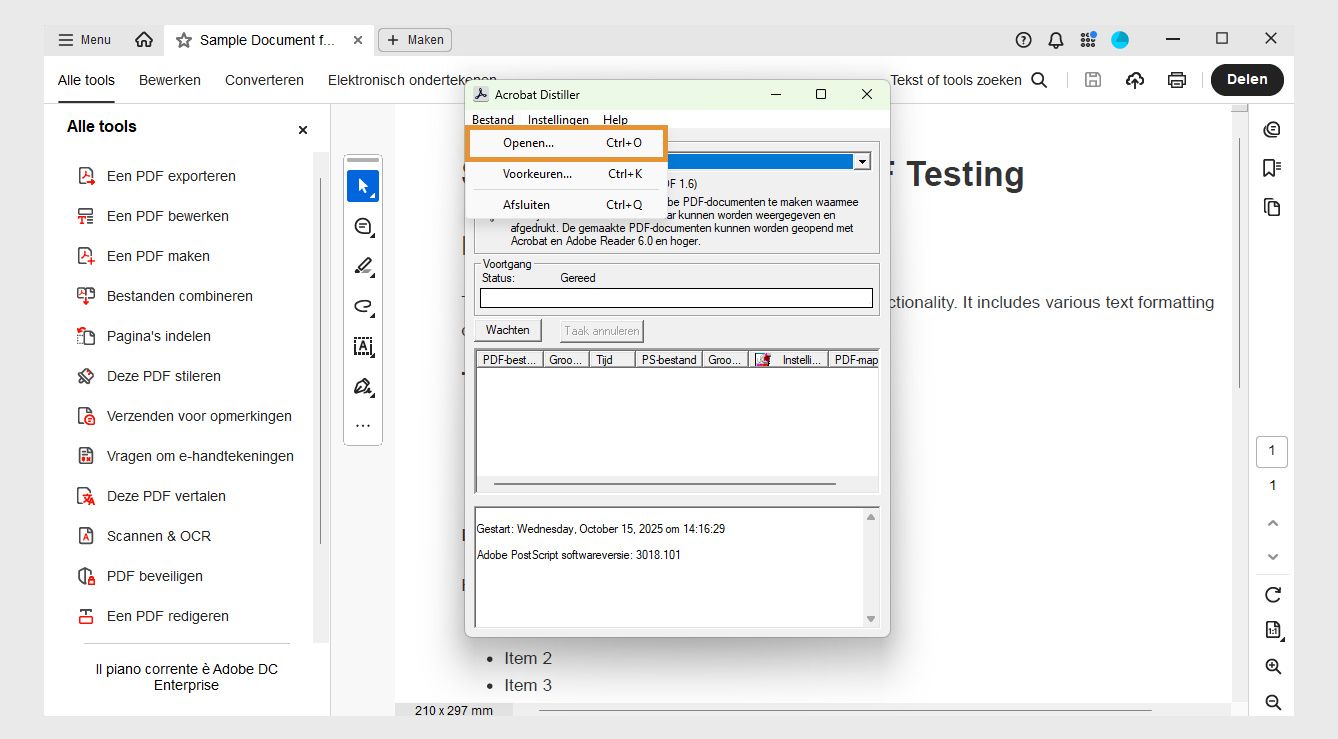1338x739 pixels.
Task: Click the Distiller log scroll down arrow
Action: 871,619
